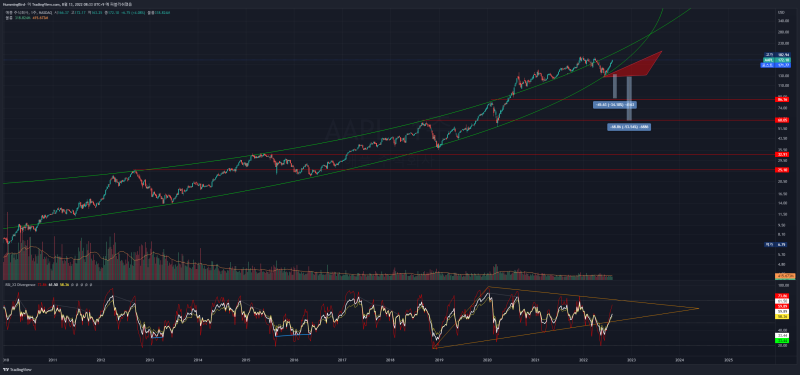
Task: Click the 2017 label on the time axis
Action: click(343, 360)
